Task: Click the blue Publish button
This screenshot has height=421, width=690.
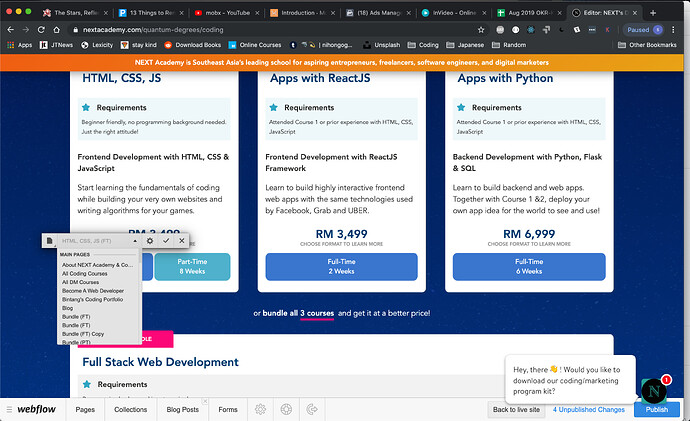Action: pos(657,410)
